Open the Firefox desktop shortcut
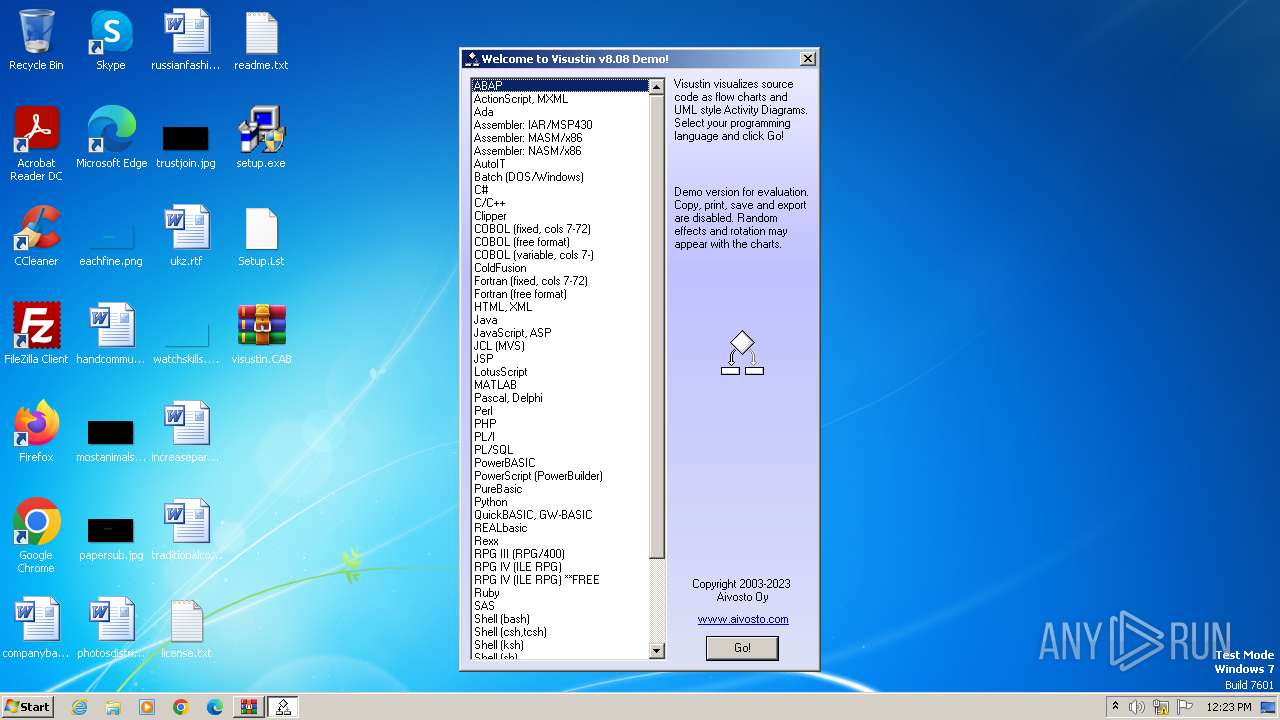 pyautogui.click(x=36, y=432)
